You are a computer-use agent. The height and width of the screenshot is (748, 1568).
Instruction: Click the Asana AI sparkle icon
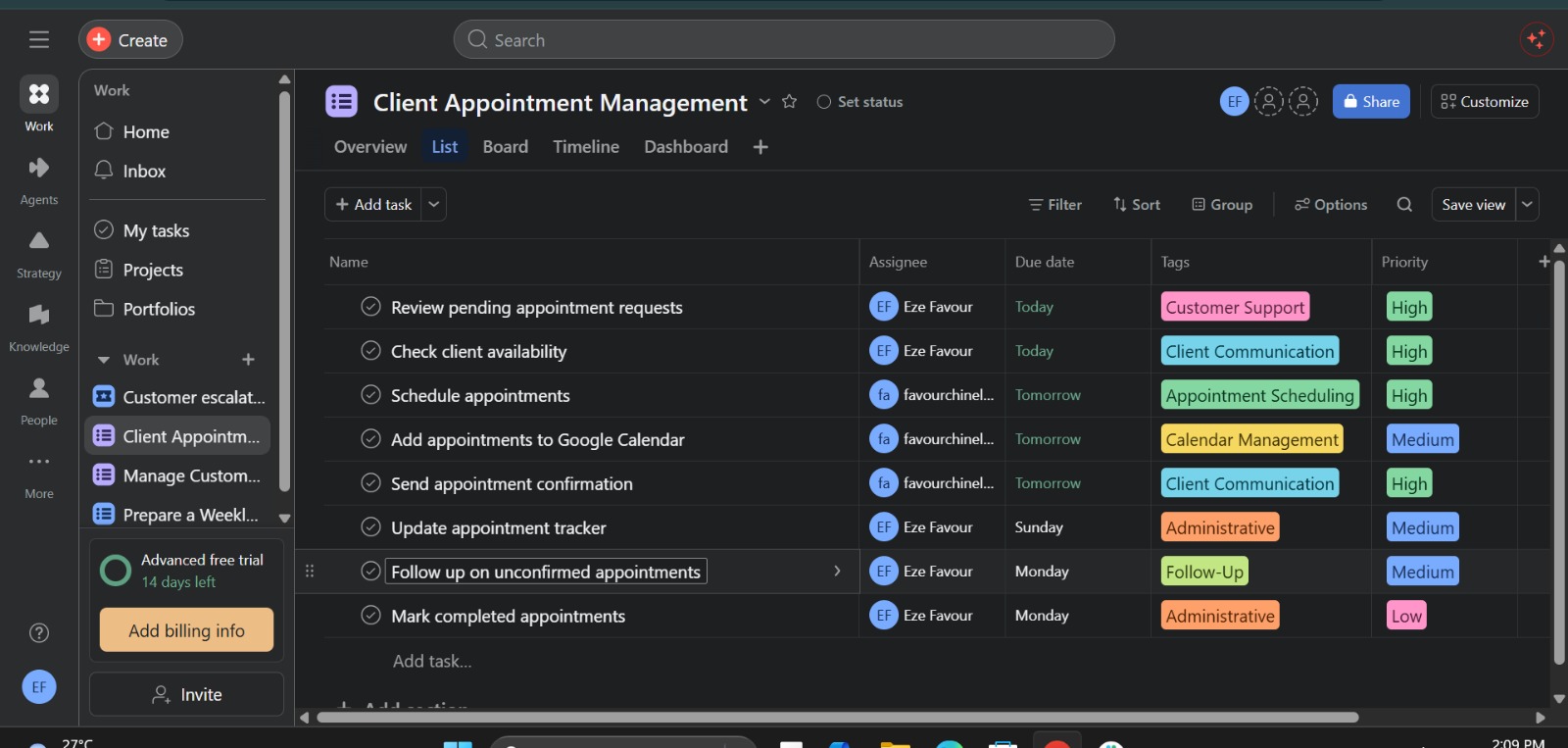pyautogui.click(x=1536, y=39)
